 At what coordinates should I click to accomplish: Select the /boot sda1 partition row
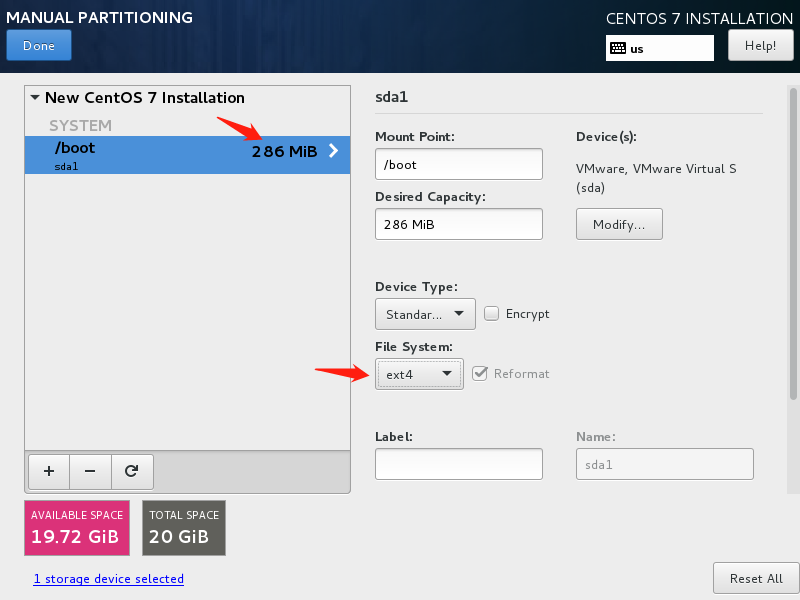pos(187,155)
